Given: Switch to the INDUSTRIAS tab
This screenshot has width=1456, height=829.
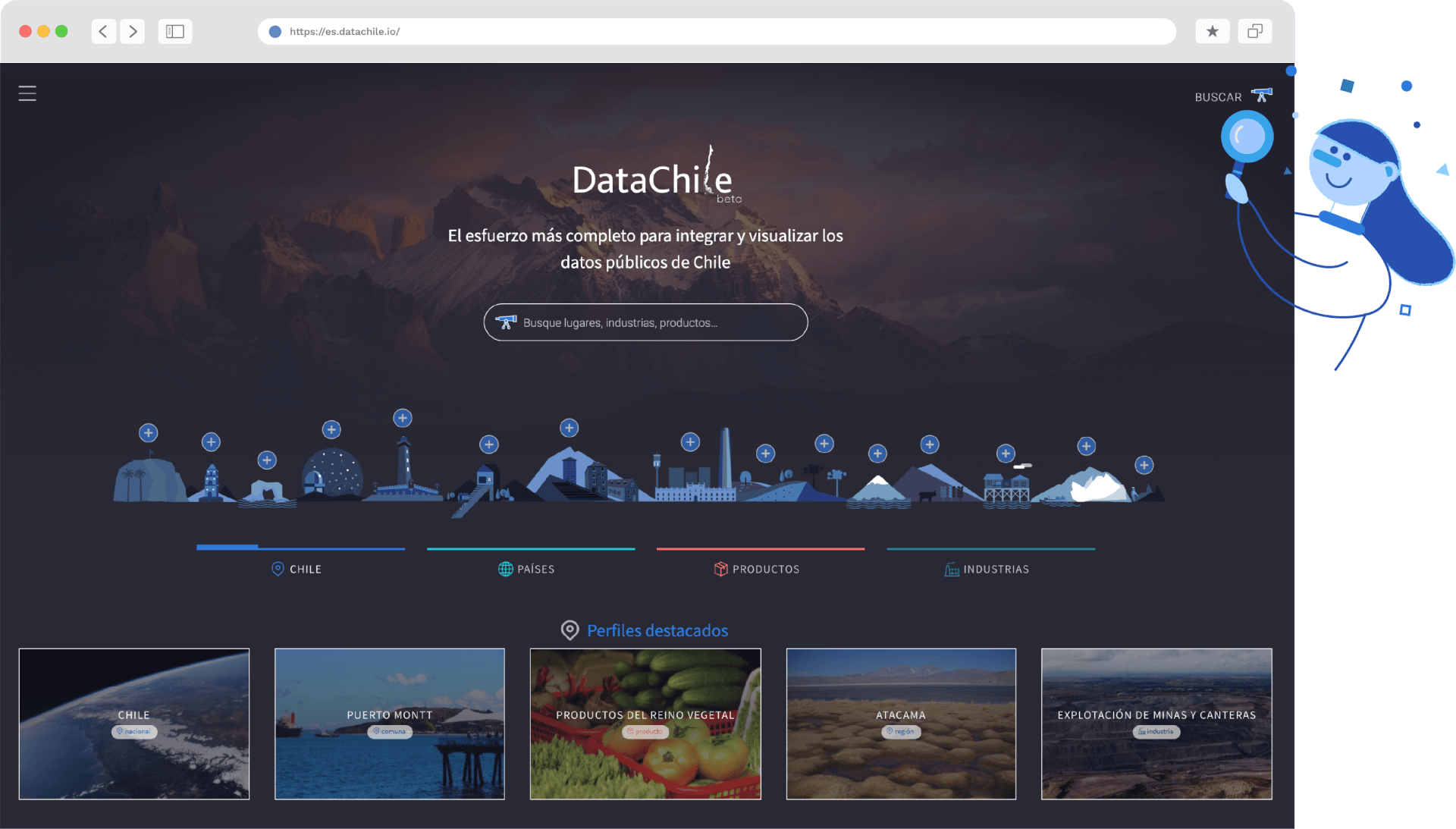Looking at the screenshot, I should pyautogui.click(x=990, y=562).
